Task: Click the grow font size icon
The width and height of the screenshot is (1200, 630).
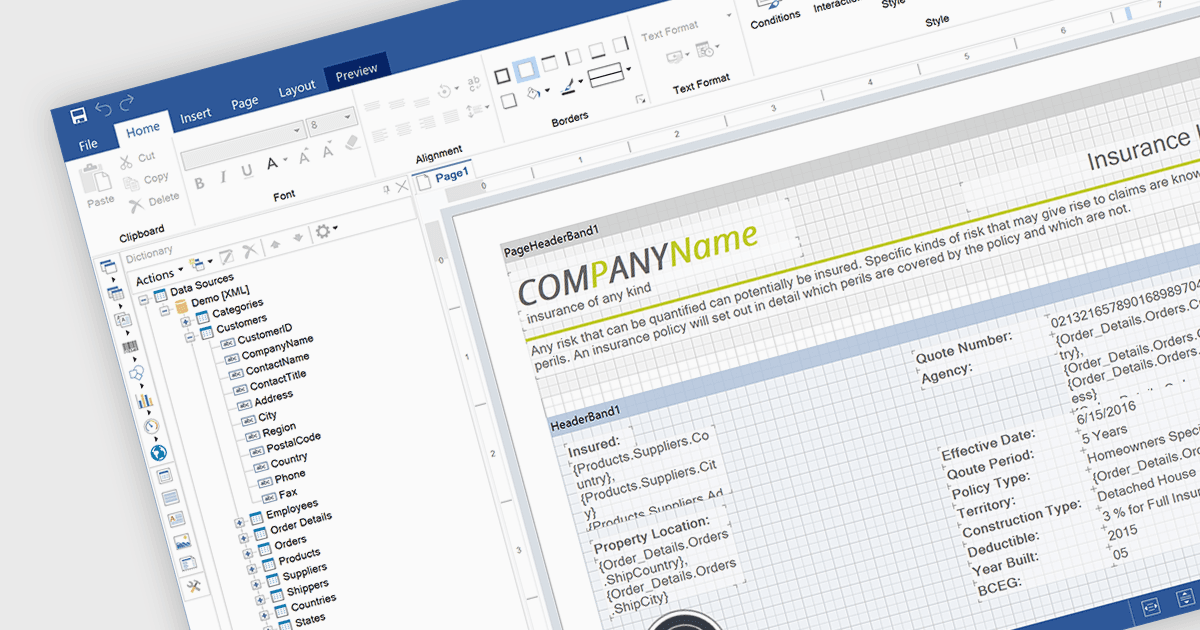Action: pos(302,155)
